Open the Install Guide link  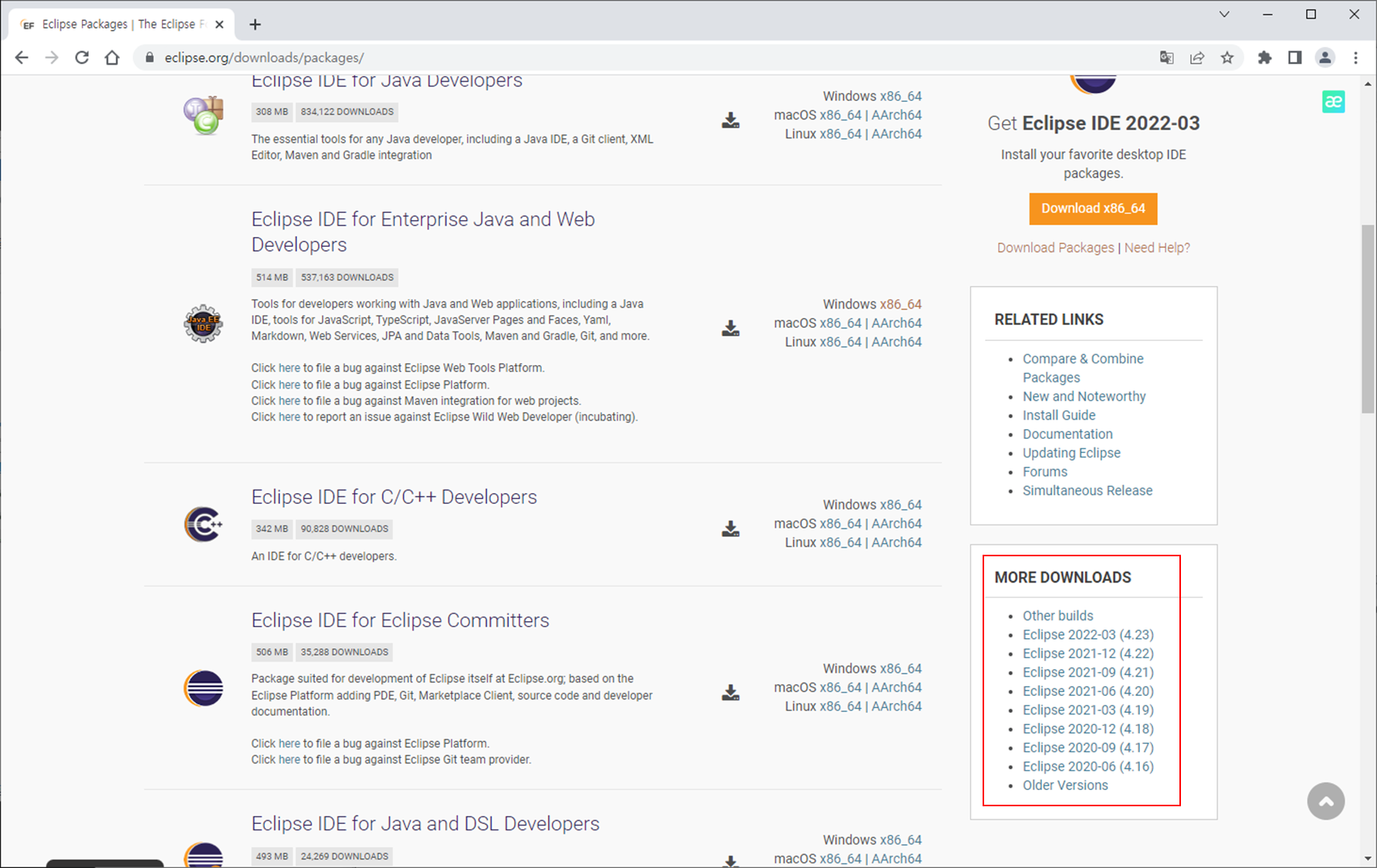[1059, 415]
